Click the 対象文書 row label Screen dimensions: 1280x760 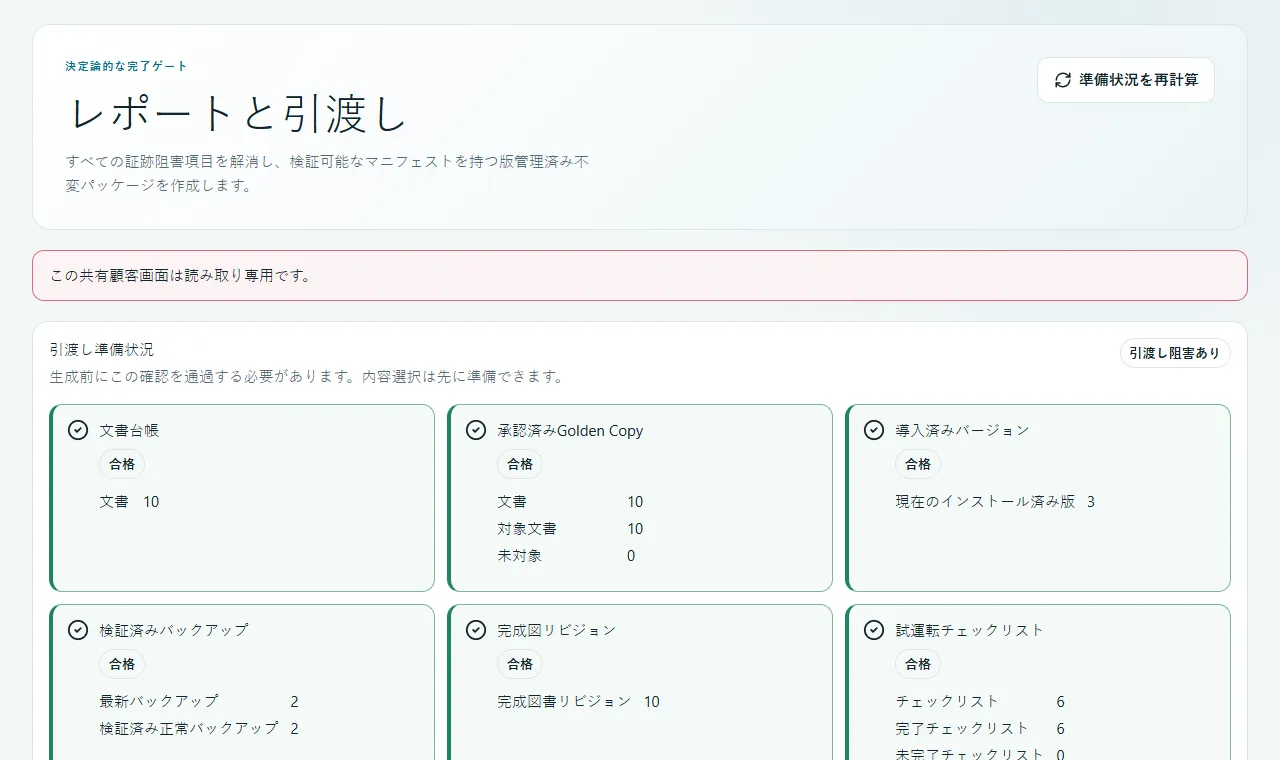[527, 529]
